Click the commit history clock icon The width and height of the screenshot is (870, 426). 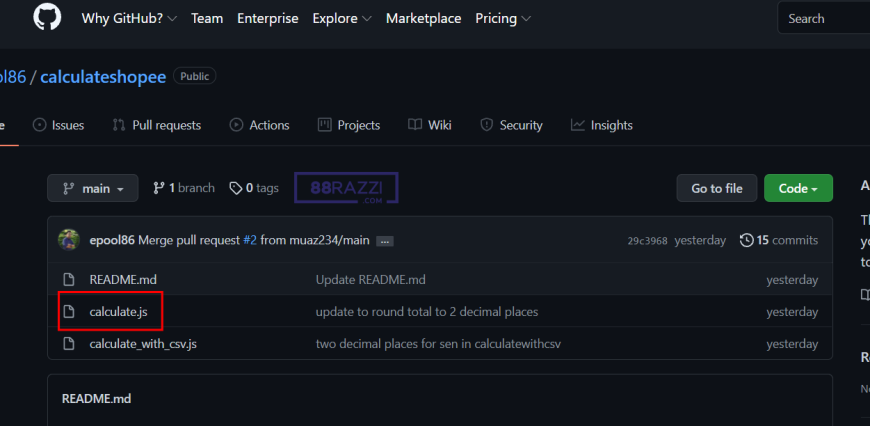click(x=746, y=240)
